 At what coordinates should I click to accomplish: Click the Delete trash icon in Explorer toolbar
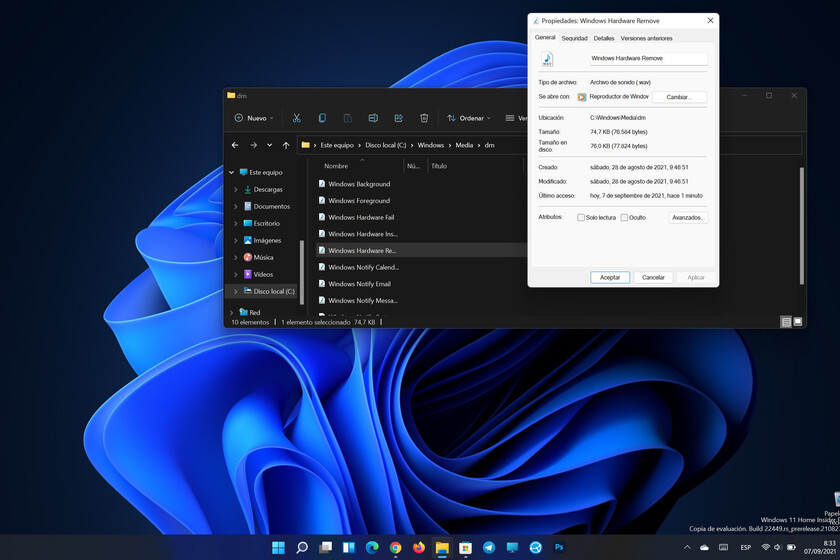[x=424, y=118]
